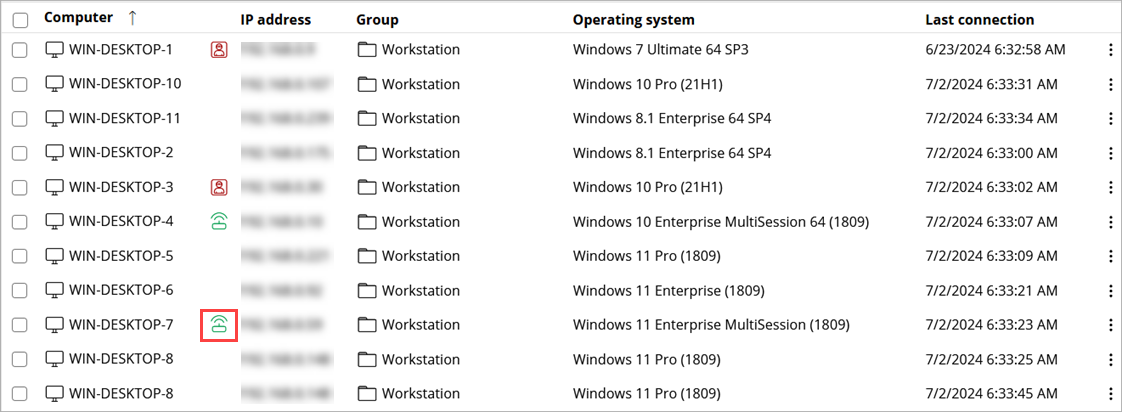Open the WIN-DESKTOP-5 computer name

click(x=121, y=256)
